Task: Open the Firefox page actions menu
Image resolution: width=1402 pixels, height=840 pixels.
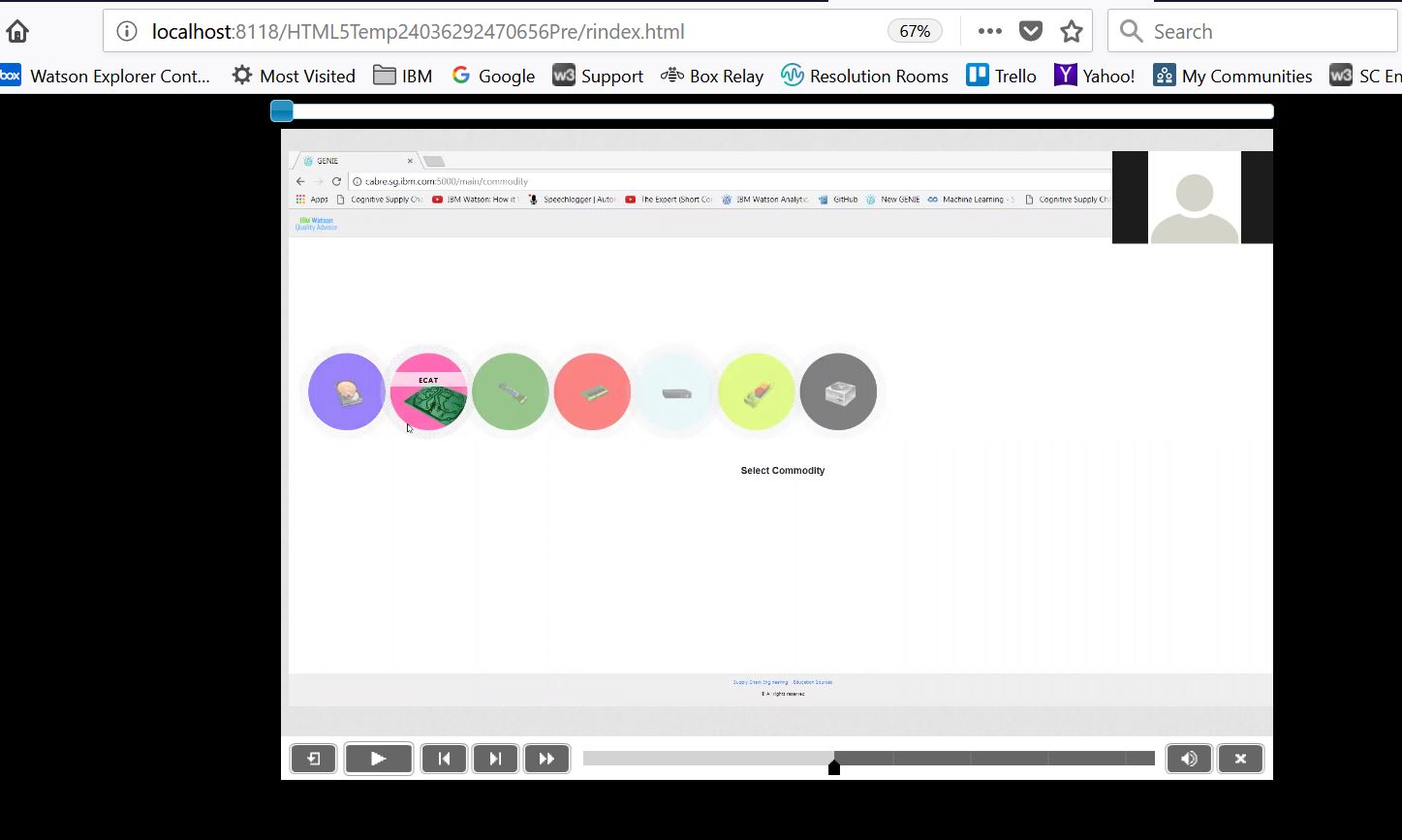Action: coord(989,31)
